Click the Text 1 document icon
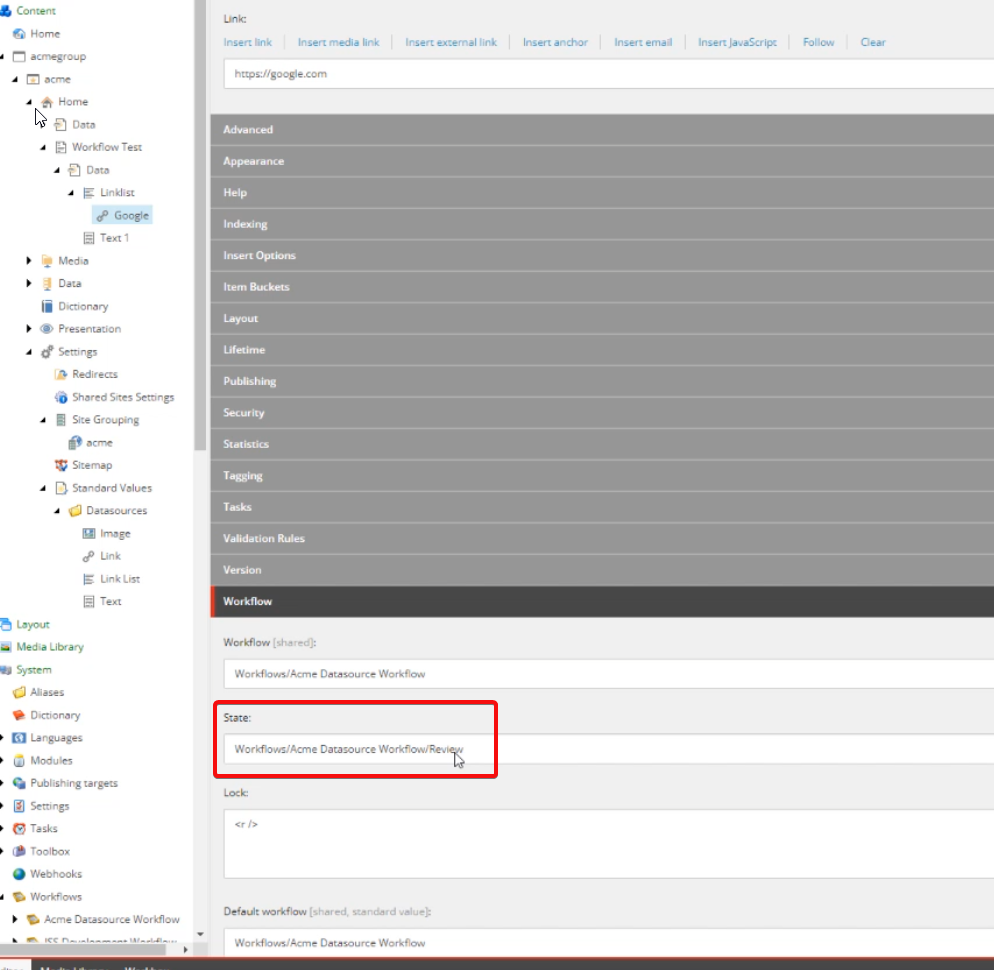994x970 pixels. click(x=89, y=238)
